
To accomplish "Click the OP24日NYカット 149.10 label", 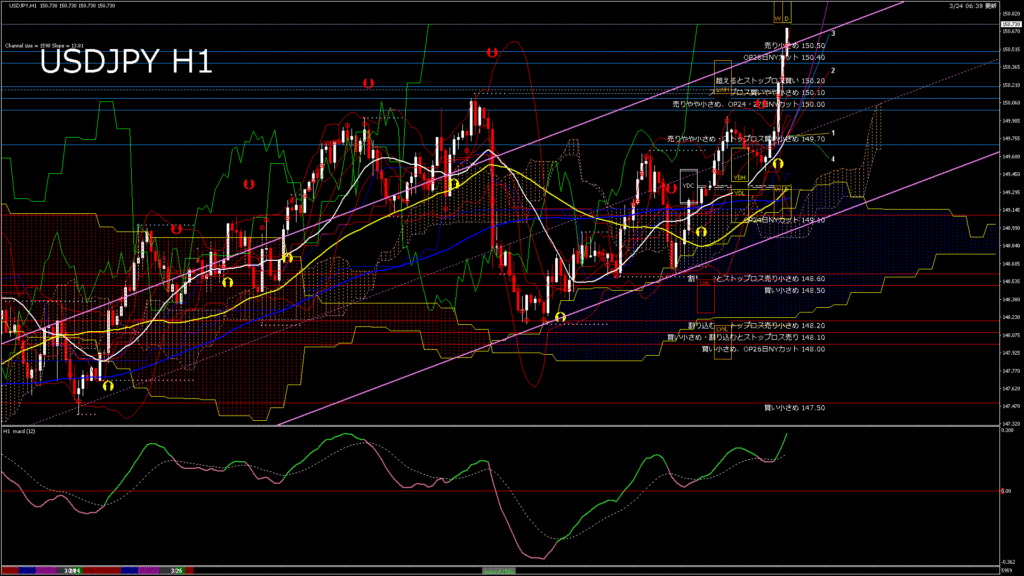I will (x=784, y=220).
